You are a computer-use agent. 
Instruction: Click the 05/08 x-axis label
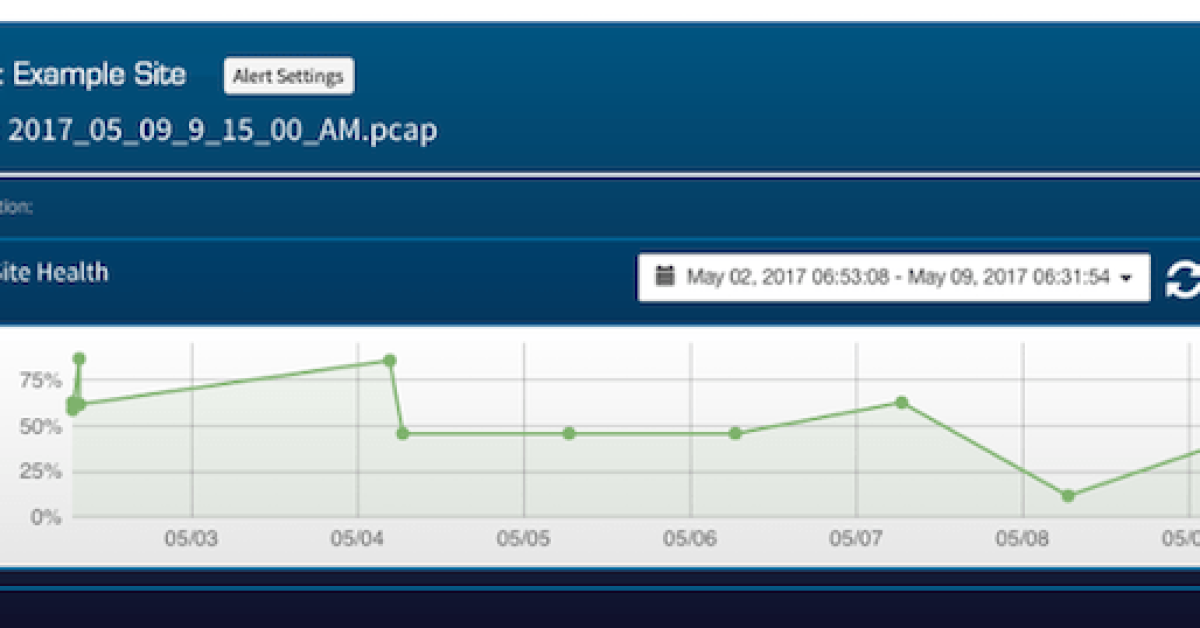pyautogui.click(x=1022, y=539)
